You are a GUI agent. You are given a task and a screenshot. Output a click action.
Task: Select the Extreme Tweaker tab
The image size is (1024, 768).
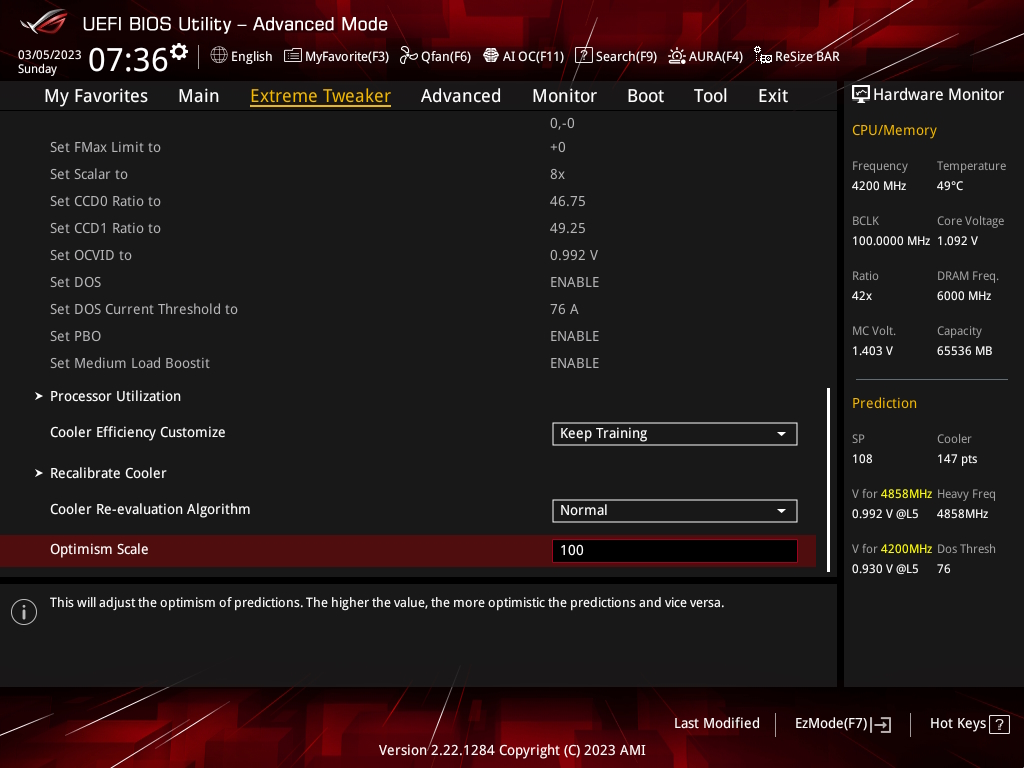click(x=320, y=95)
